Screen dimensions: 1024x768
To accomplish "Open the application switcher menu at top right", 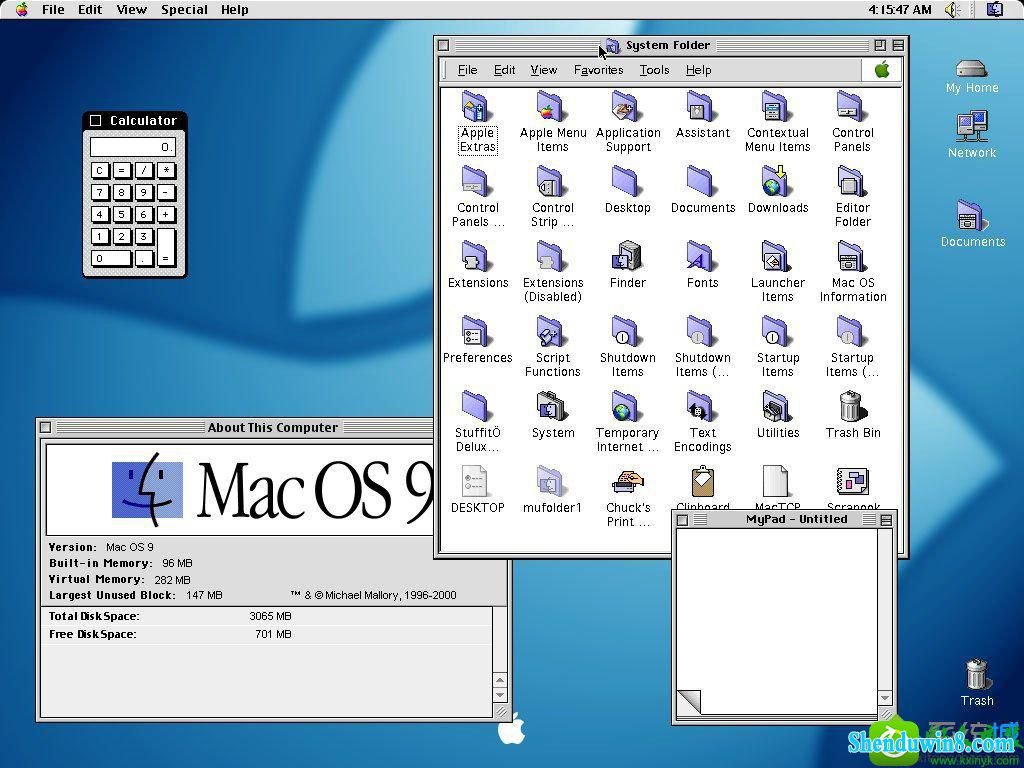I will 995,10.
